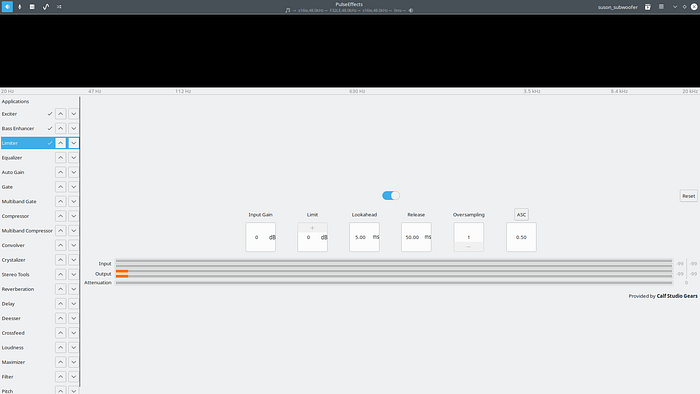The height and width of the screenshot is (394, 700).
Task: Click the calibration sine wave icon
Action: tap(46, 7)
